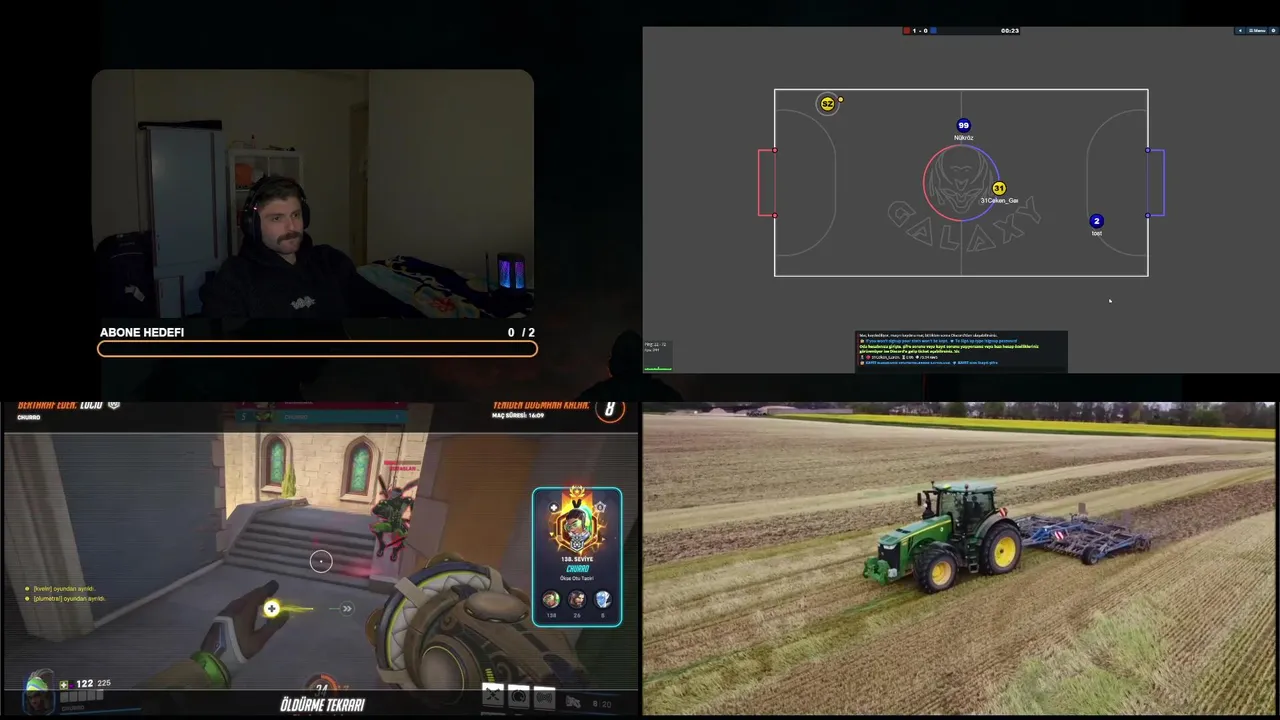Click the red team square on scoreboard
Image resolution: width=1280 pixels, height=720 pixels.
[906, 31]
